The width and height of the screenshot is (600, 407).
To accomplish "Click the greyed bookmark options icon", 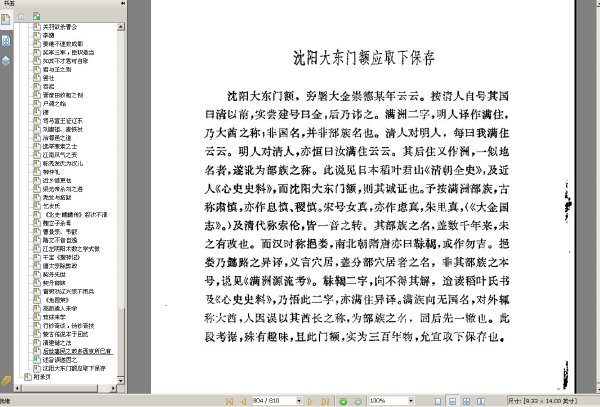I will click(21, 16).
